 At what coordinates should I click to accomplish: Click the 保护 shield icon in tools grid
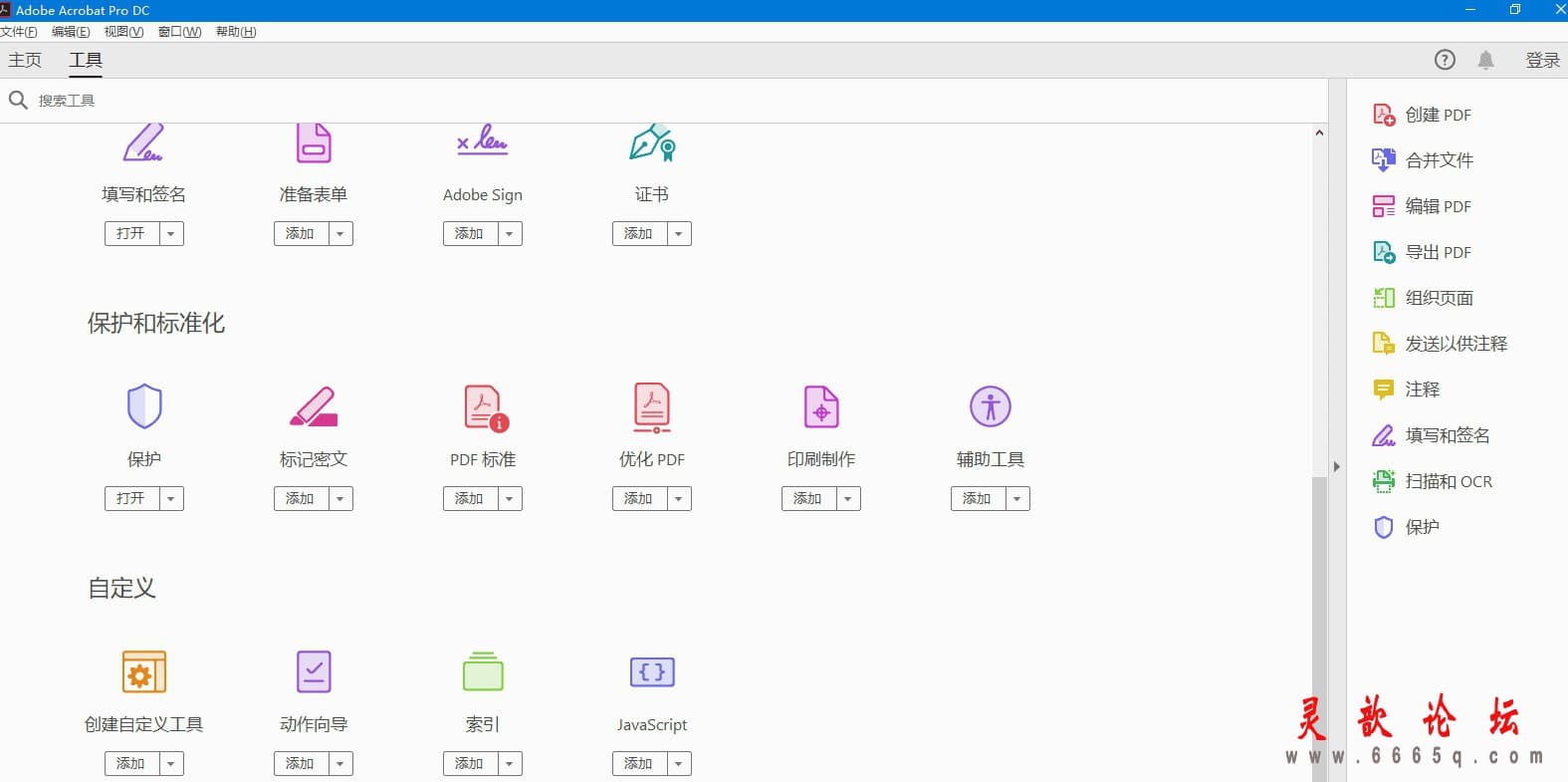pos(144,406)
